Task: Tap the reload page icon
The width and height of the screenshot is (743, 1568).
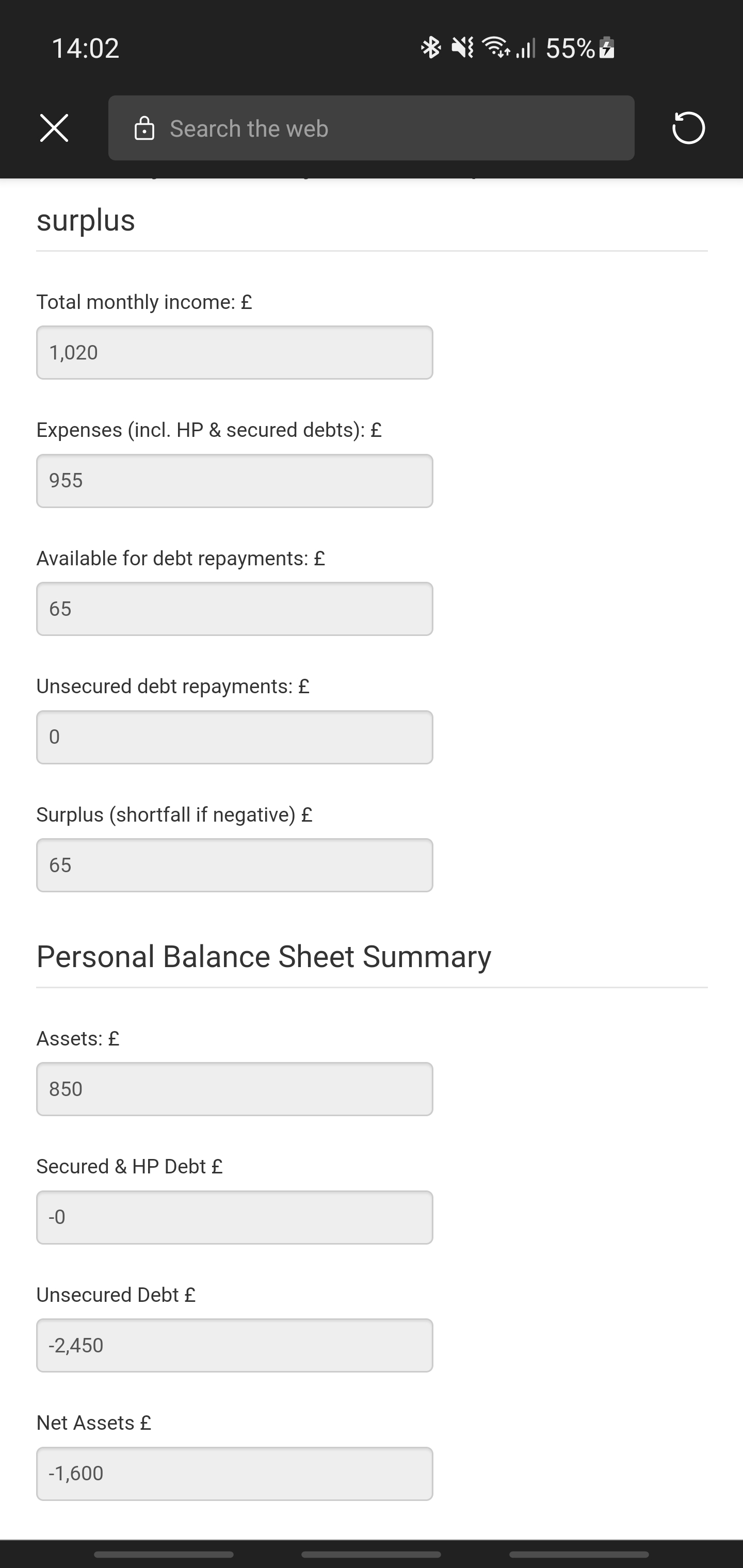Action: [688, 128]
